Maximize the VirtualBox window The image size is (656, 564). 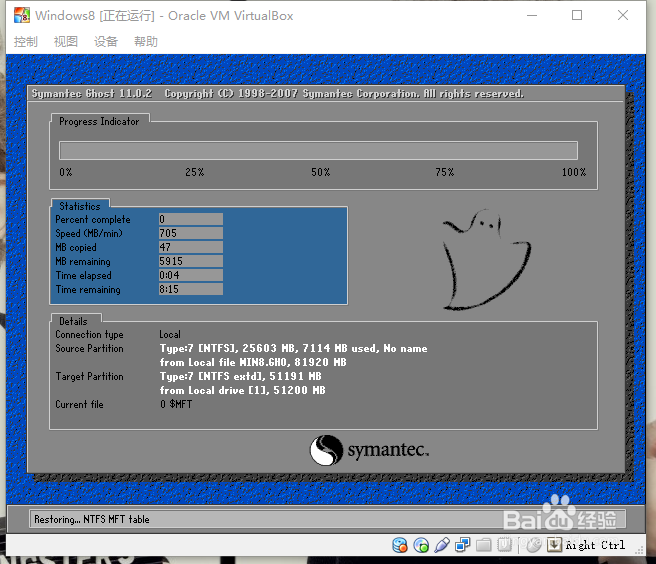coord(577,15)
